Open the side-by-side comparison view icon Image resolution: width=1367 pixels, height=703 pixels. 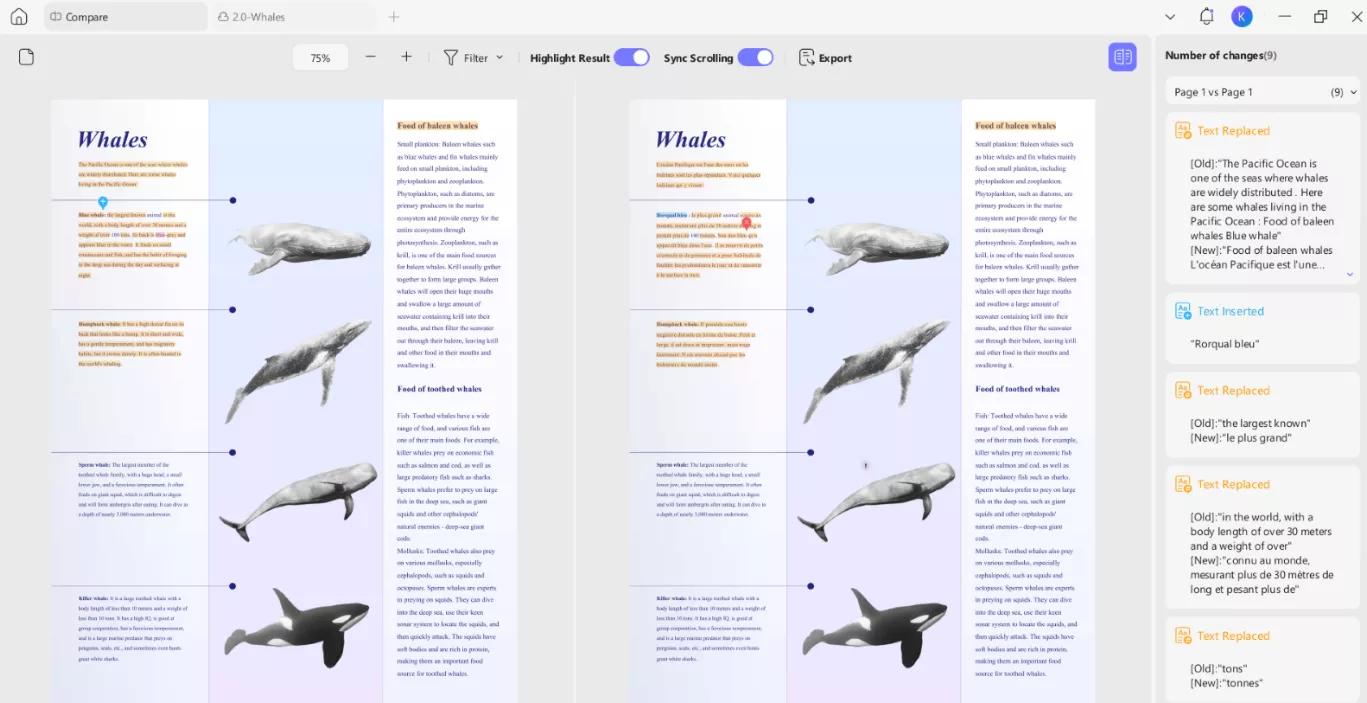coord(1121,57)
